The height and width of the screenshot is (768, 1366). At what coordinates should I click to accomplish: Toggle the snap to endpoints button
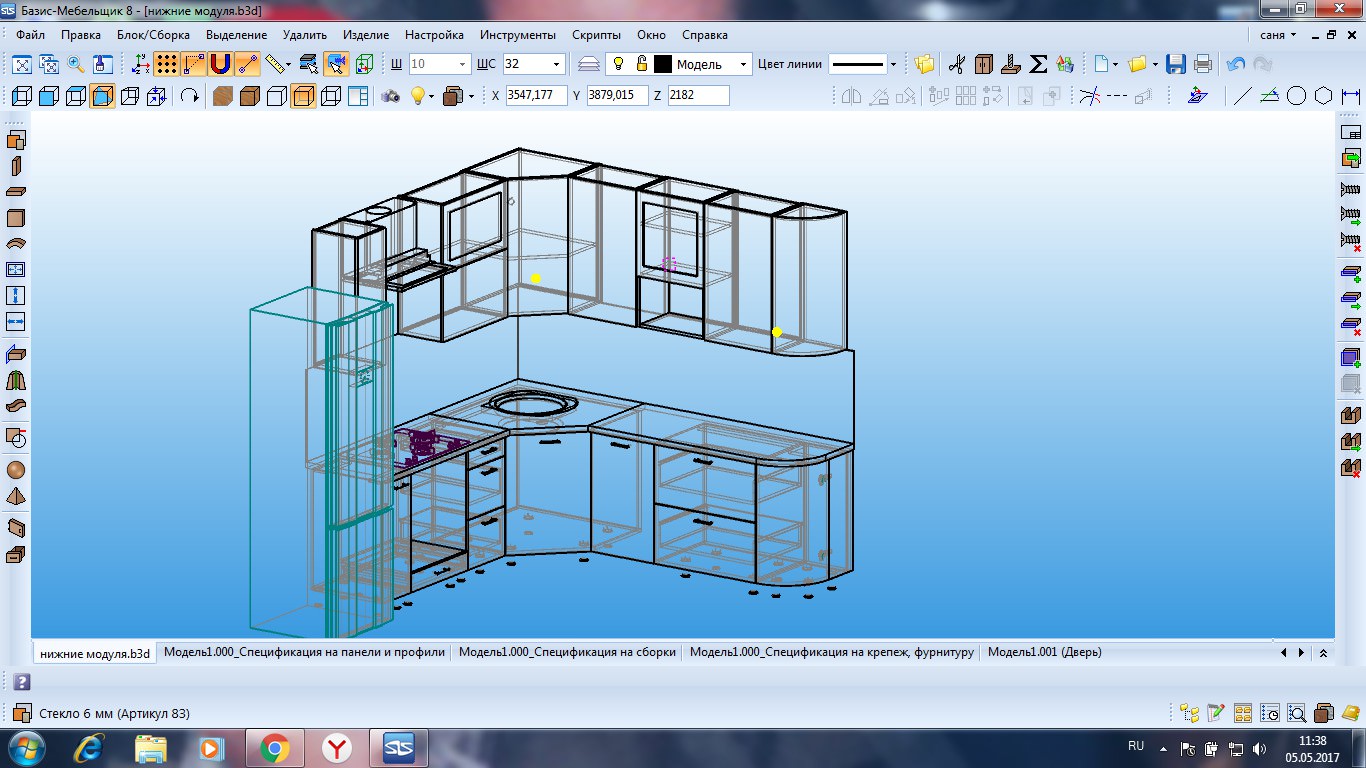point(194,64)
